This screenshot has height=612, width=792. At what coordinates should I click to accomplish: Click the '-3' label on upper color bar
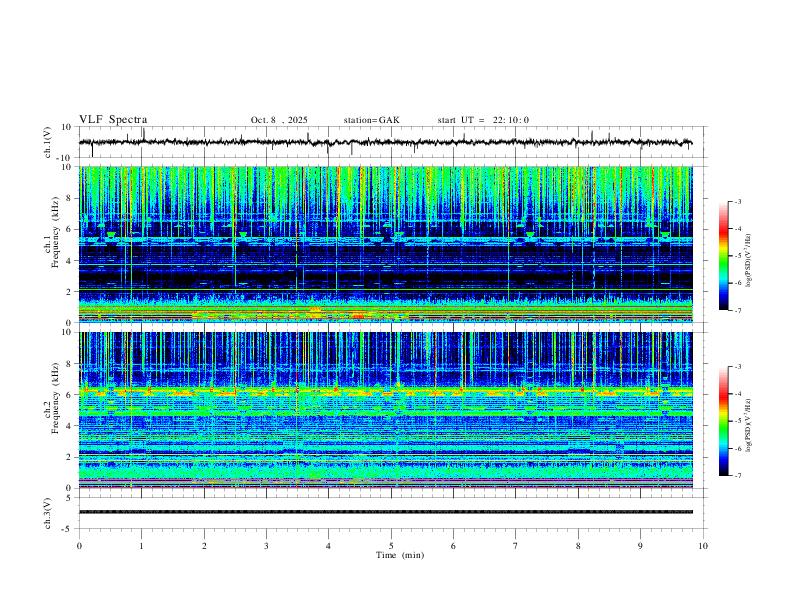point(738,201)
